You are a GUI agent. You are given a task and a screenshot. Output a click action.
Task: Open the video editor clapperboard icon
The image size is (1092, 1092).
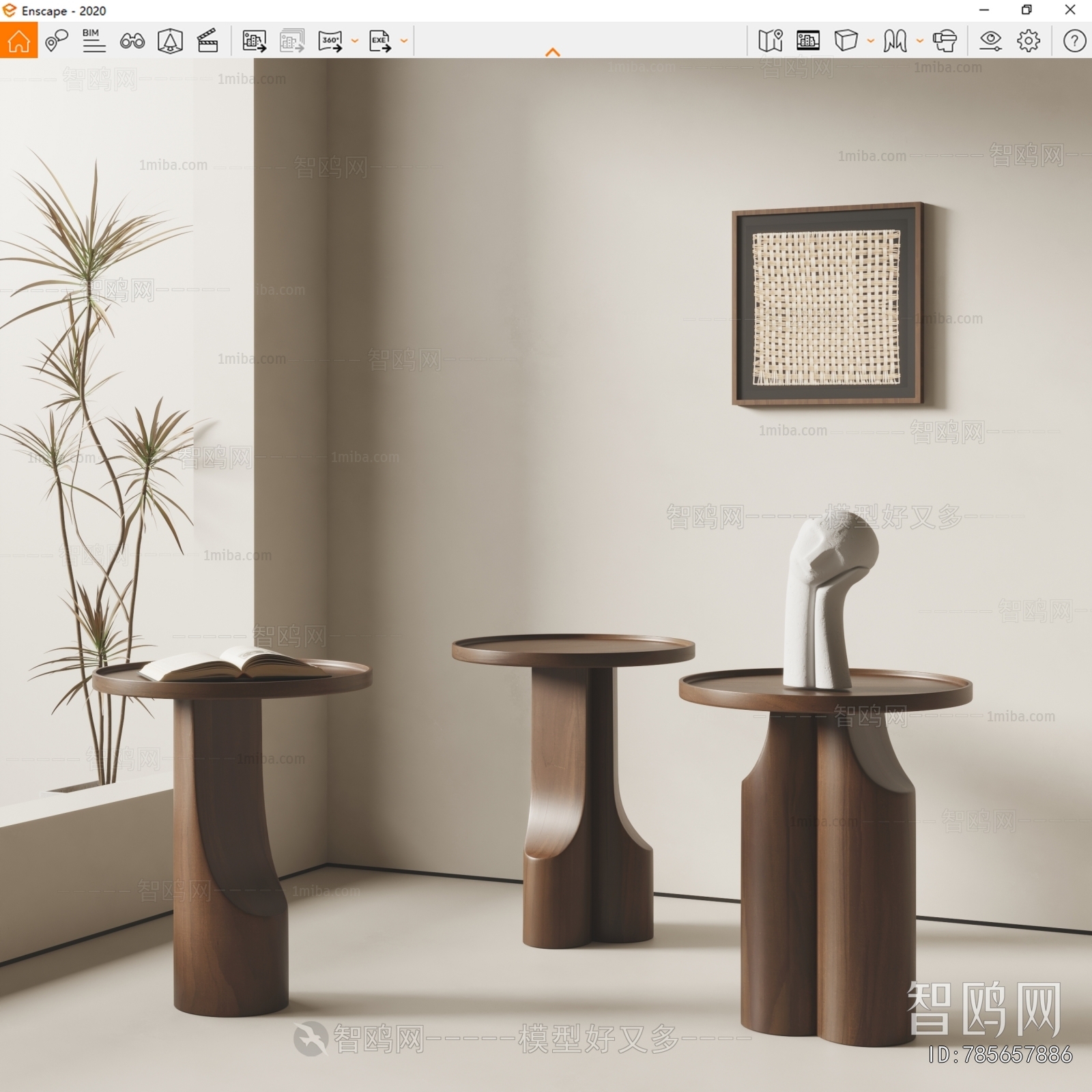210,42
